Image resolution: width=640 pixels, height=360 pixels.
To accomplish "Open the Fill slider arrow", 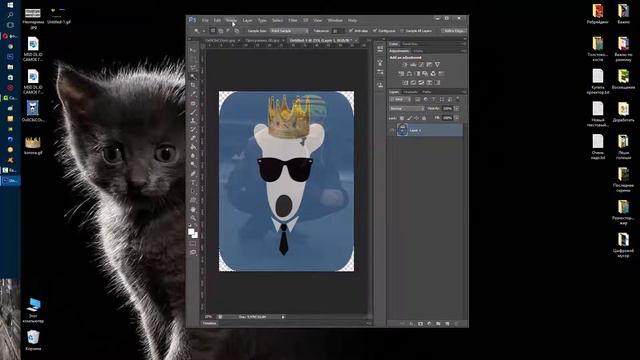I will (457, 118).
